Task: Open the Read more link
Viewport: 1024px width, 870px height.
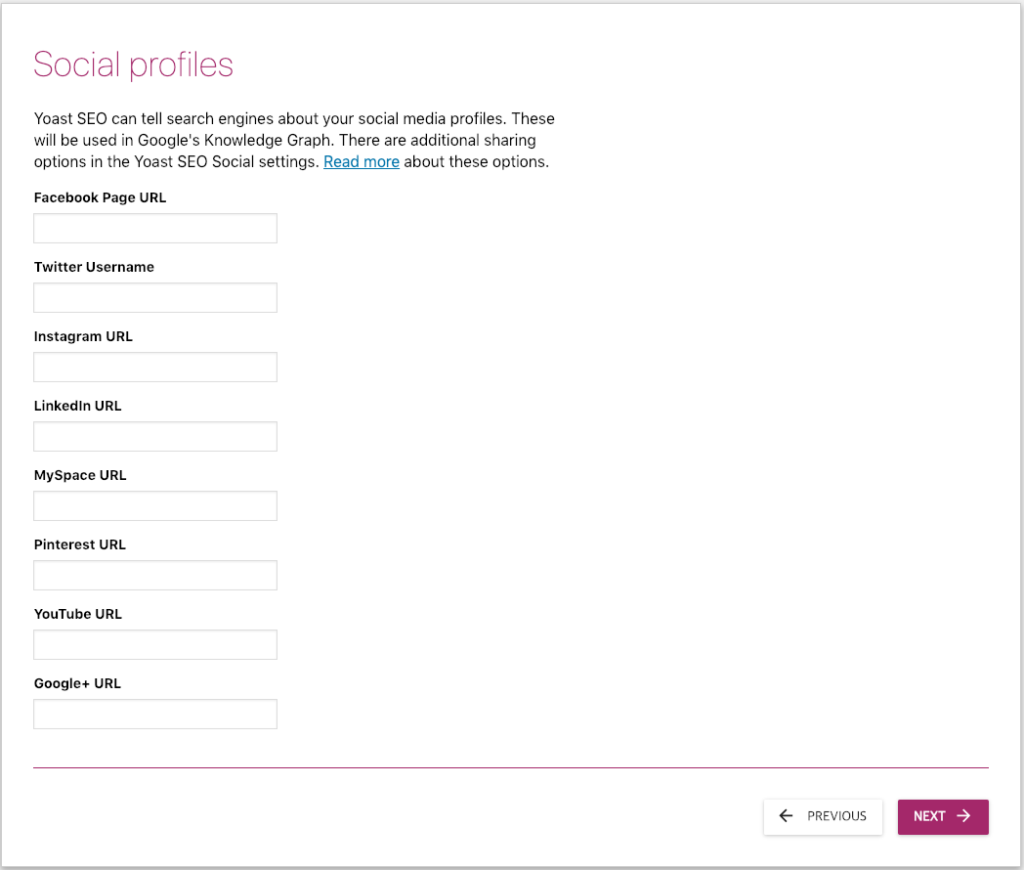Action: 361,162
